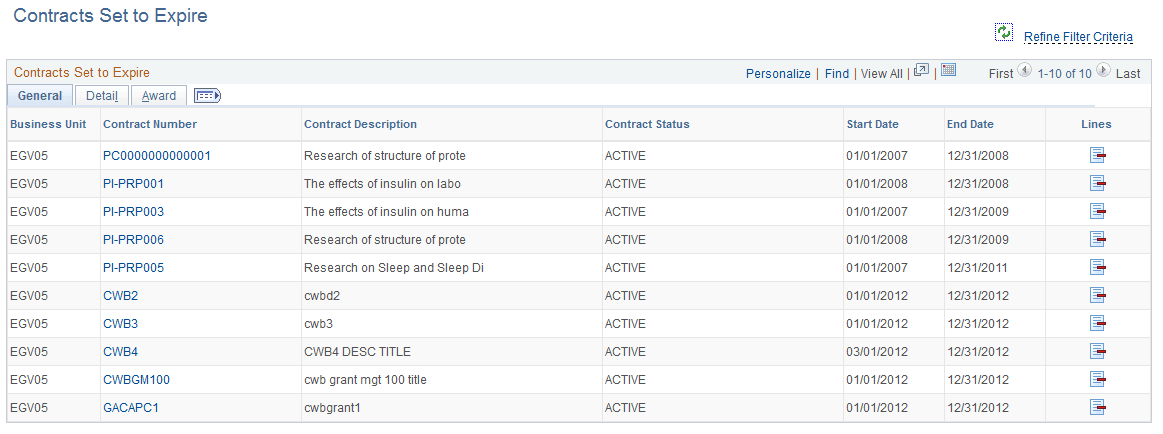Sort by Start Date column header
The height and width of the screenshot is (434, 1163).
(872, 124)
